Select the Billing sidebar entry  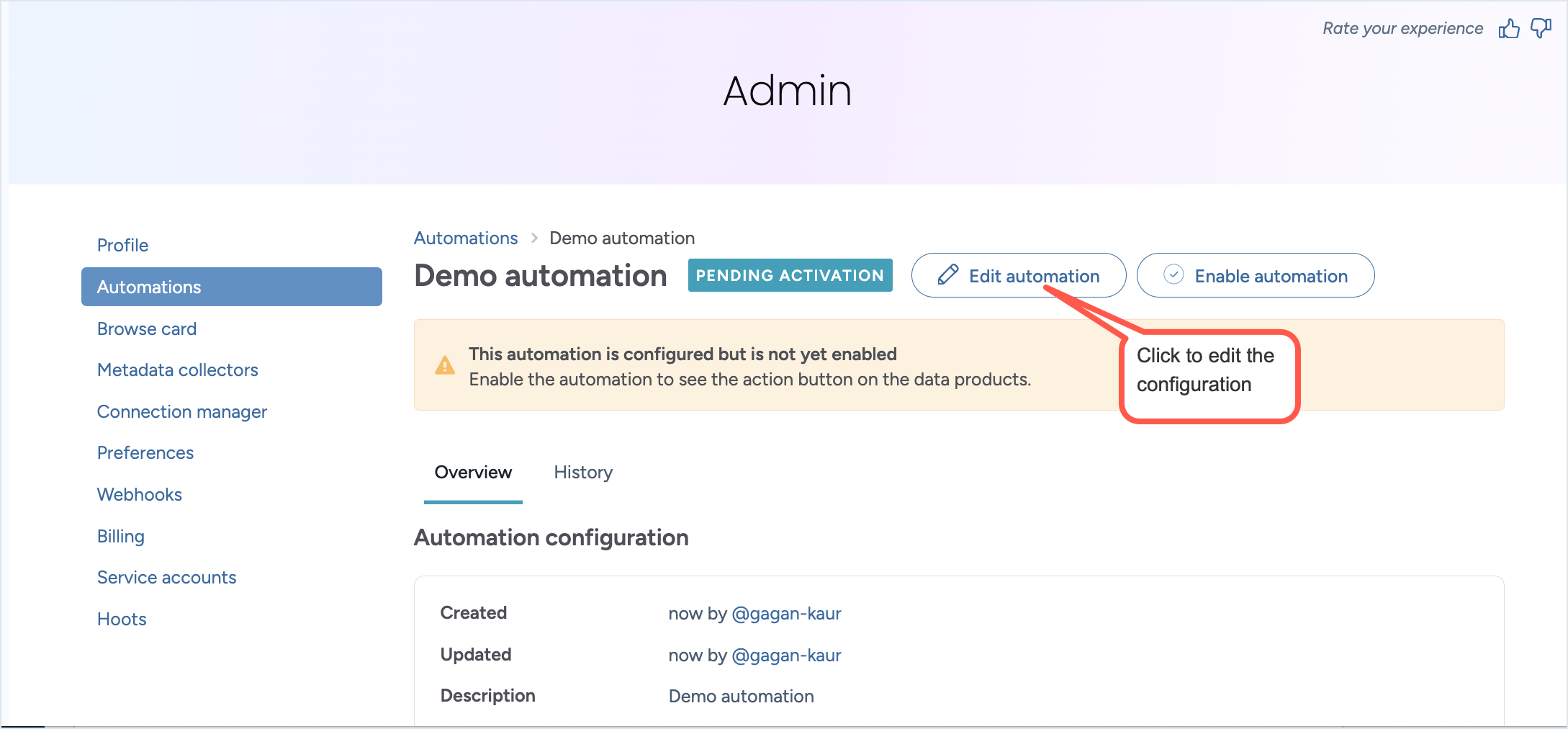[120, 536]
